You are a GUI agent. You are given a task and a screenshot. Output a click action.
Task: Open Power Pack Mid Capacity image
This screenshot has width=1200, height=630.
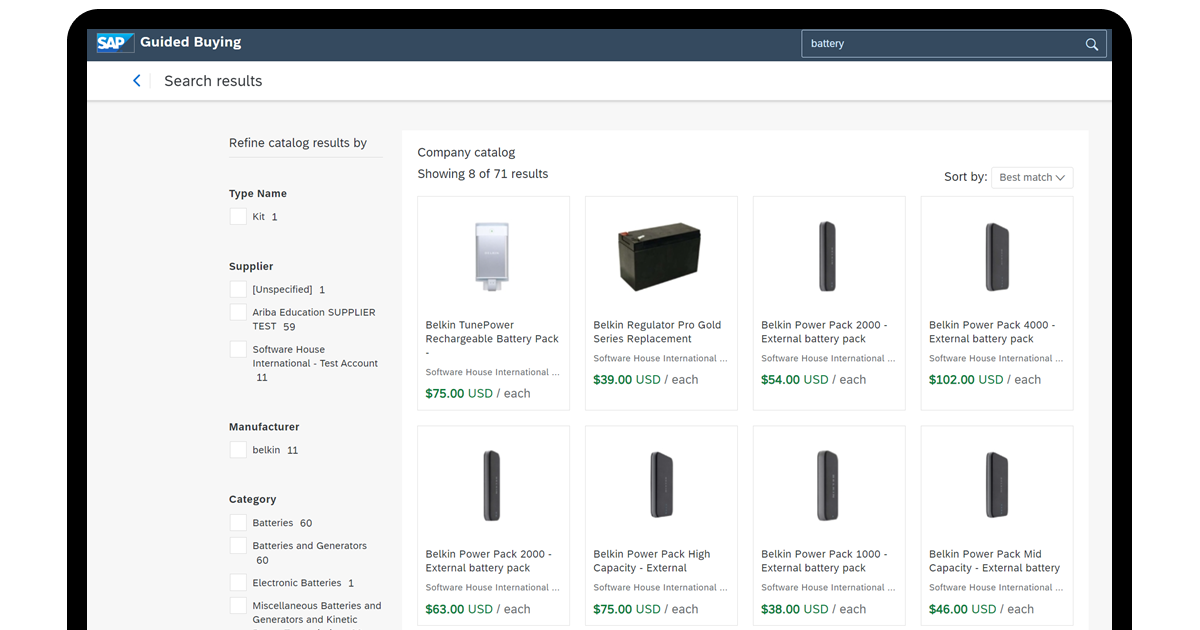point(996,486)
